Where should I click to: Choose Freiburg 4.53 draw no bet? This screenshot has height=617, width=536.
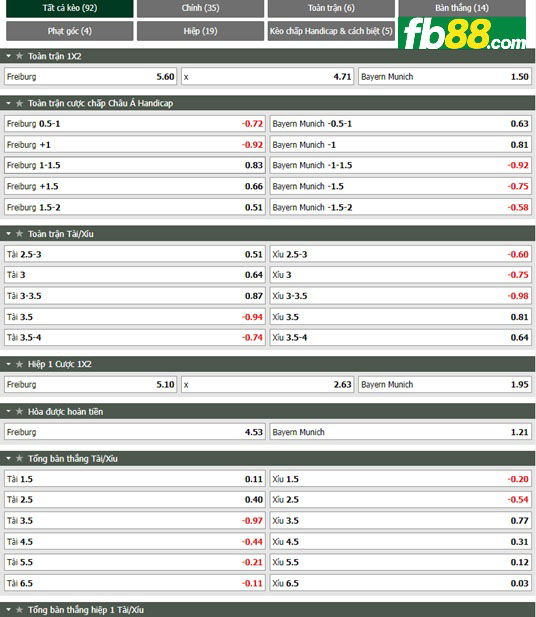135,432
